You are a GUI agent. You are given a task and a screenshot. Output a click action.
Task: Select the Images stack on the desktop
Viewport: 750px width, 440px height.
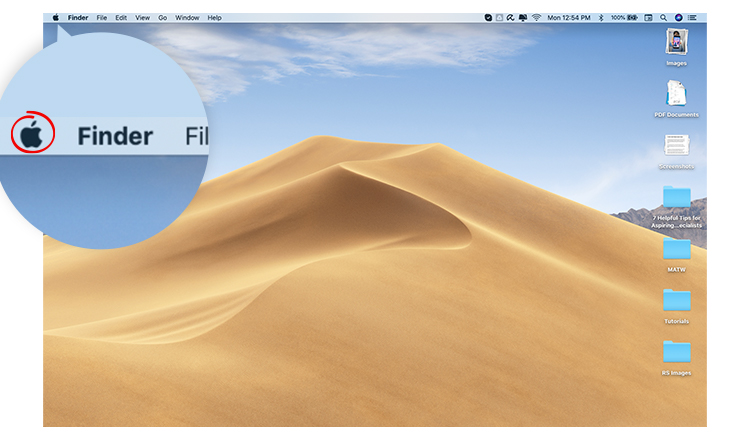pos(676,46)
